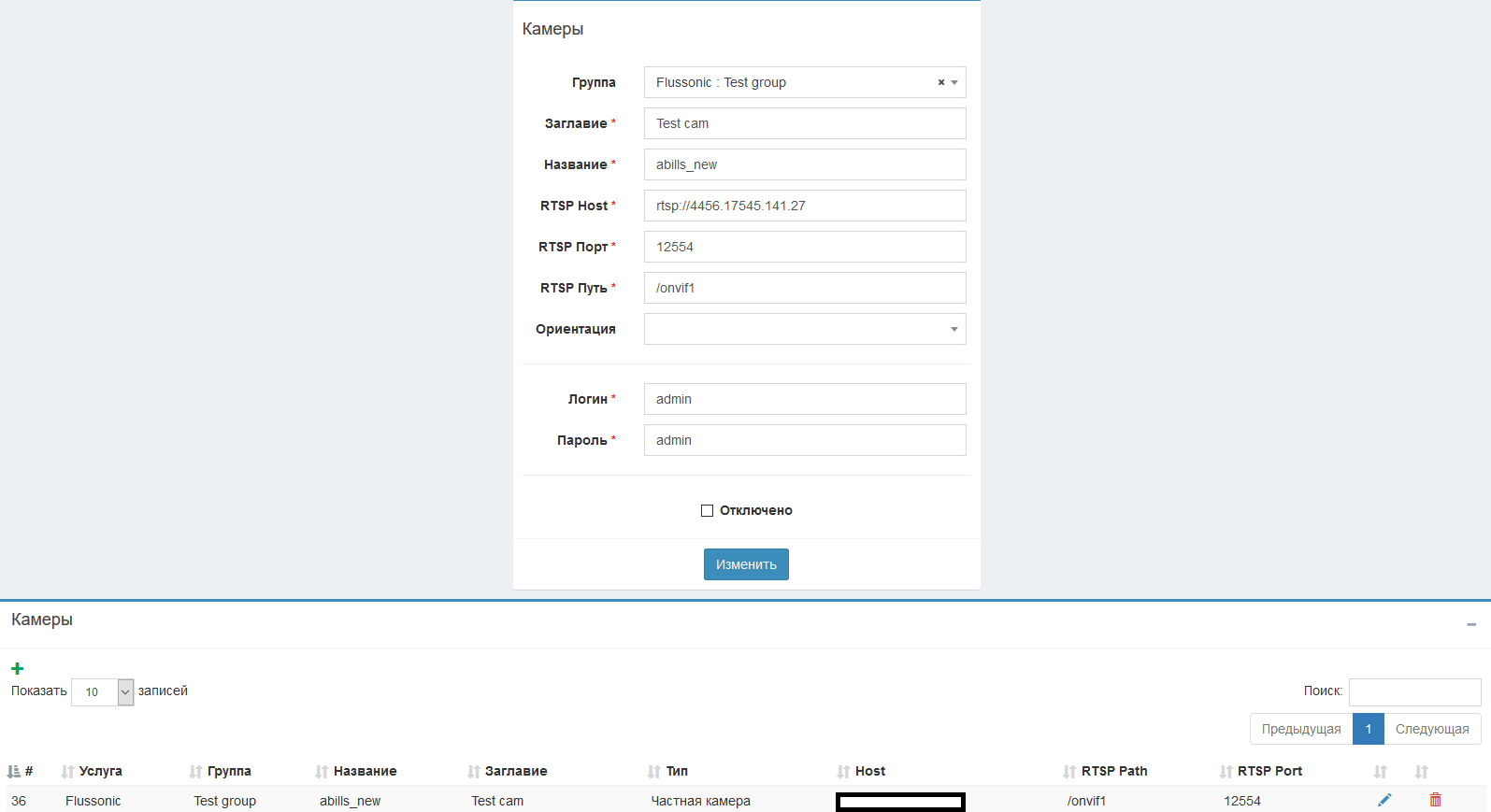Image resolution: width=1491 pixels, height=812 pixels.
Task: Collapse the Камеры table panel
Action: click(1470, 624)
